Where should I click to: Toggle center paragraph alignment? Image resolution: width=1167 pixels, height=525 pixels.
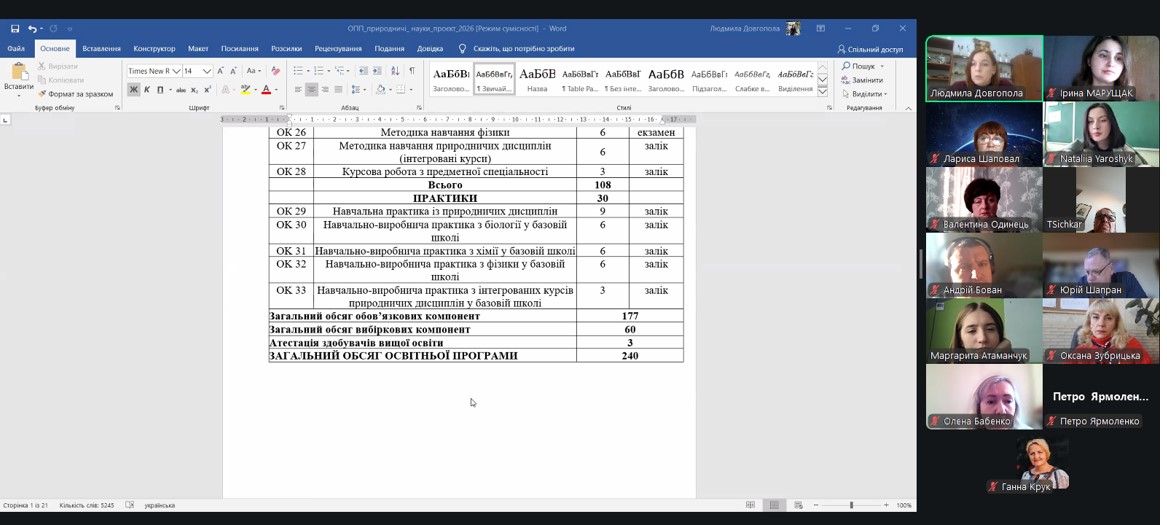pyautogui.click(x=311, y=90)
